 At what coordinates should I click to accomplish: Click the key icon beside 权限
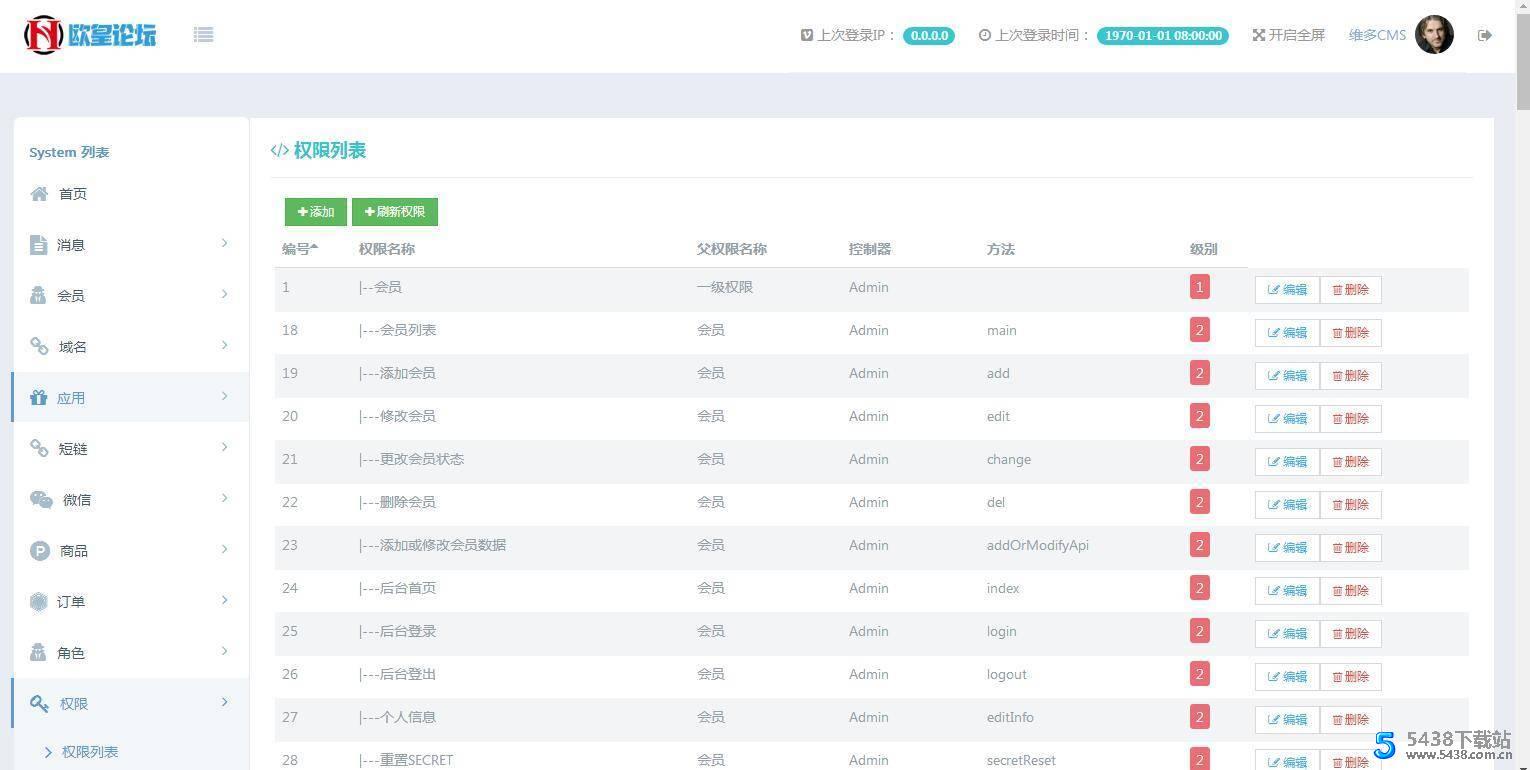tap(39, 704)
